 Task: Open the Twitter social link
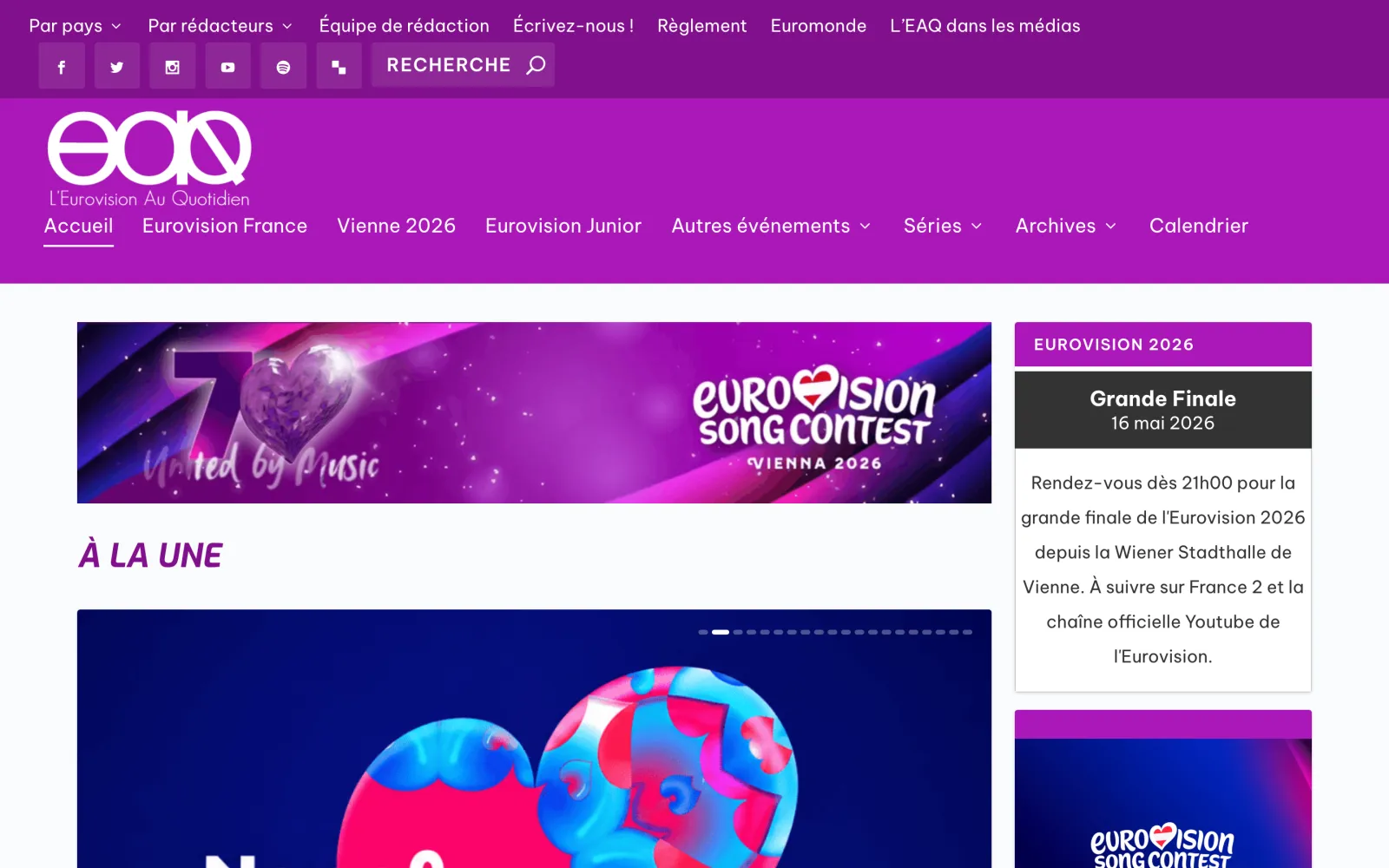[x=117, y=66]
